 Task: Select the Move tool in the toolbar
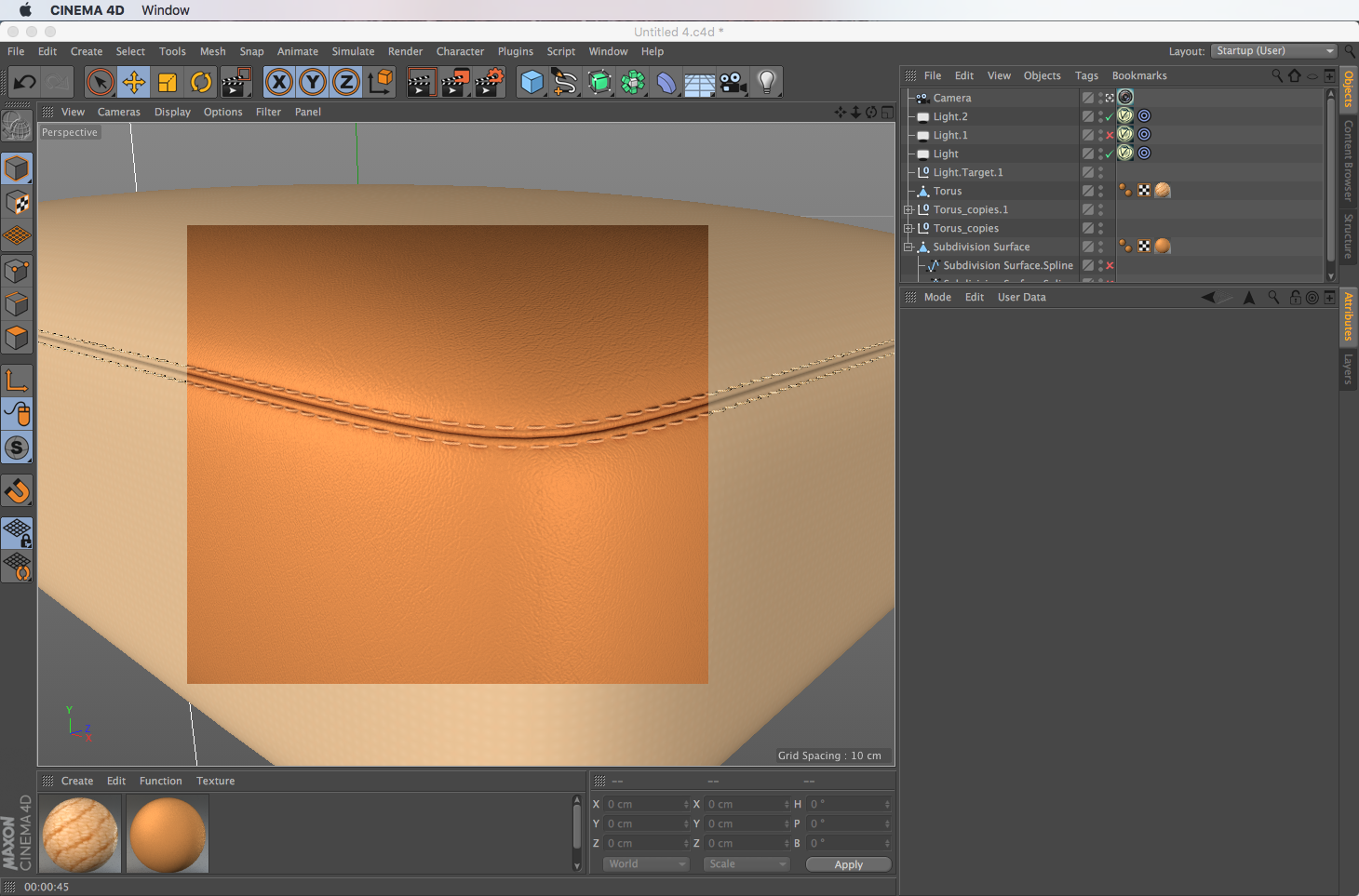pos(134,83)
